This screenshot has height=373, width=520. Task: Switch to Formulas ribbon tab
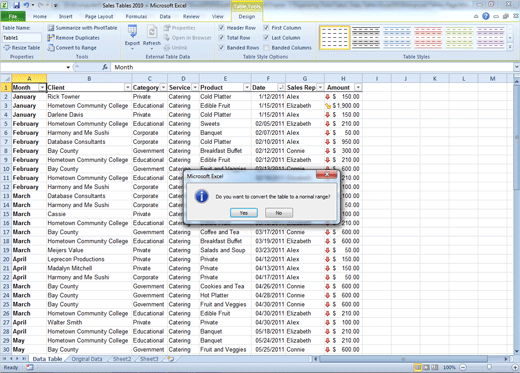click(136, 16)
